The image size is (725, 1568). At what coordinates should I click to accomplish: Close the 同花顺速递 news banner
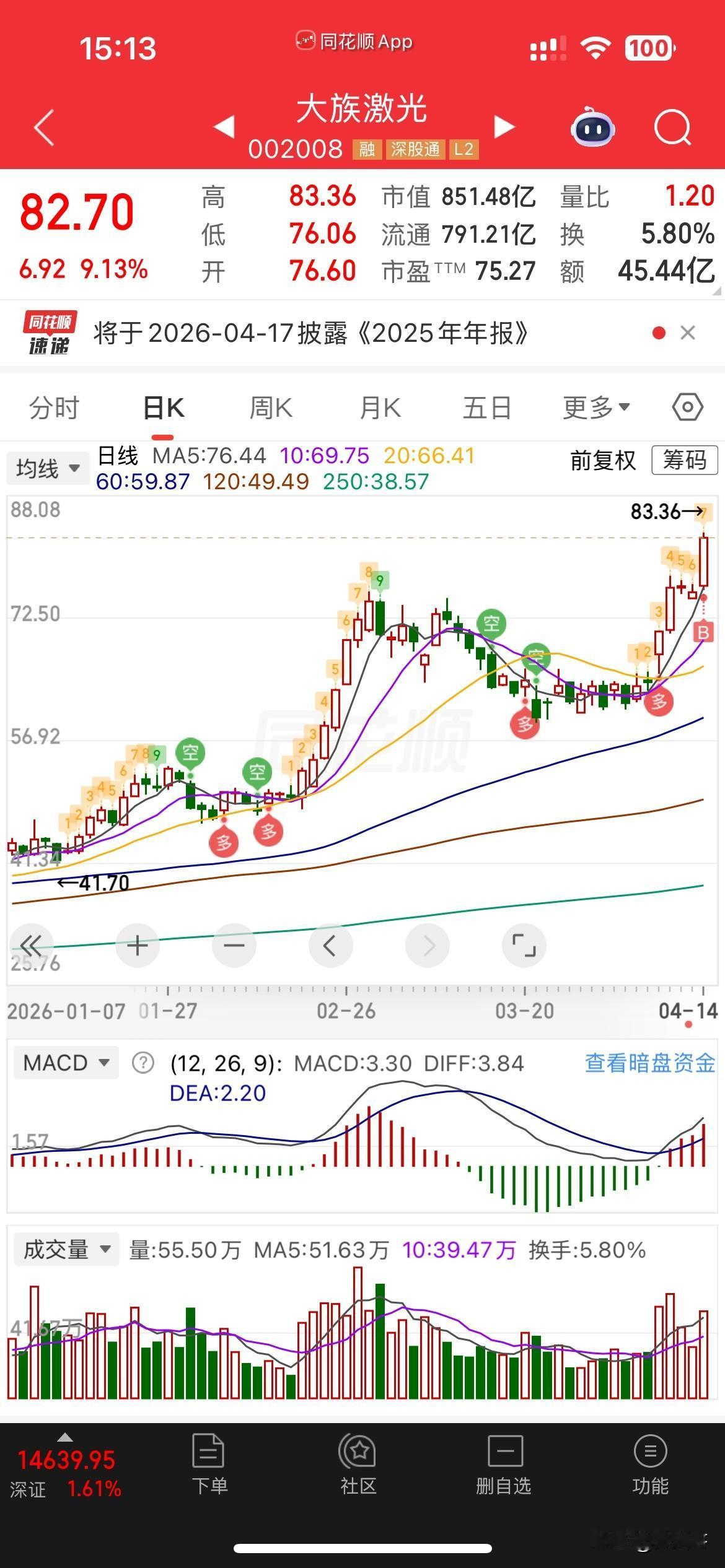688,333
